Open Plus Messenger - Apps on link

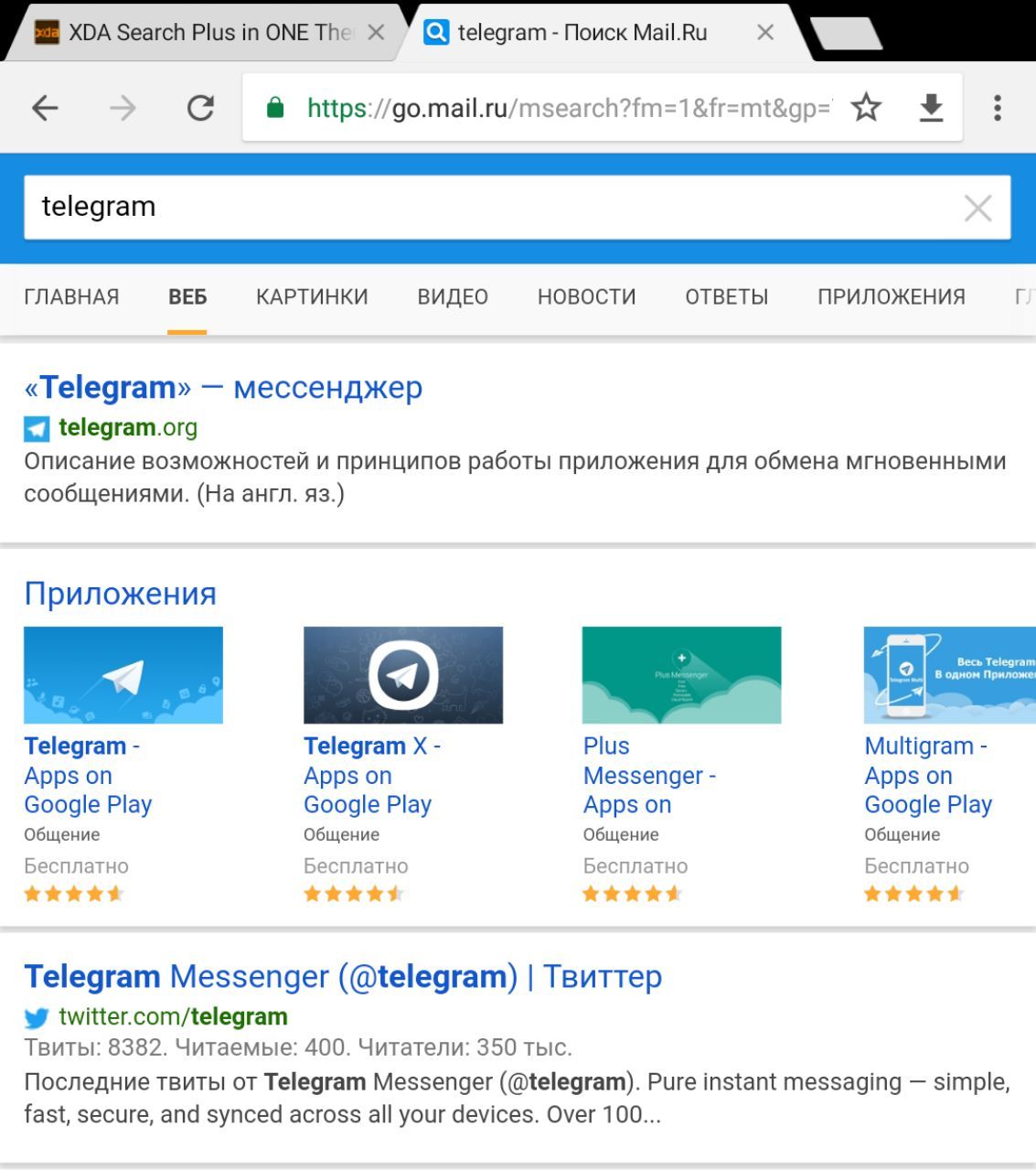[x=649, y=776]
